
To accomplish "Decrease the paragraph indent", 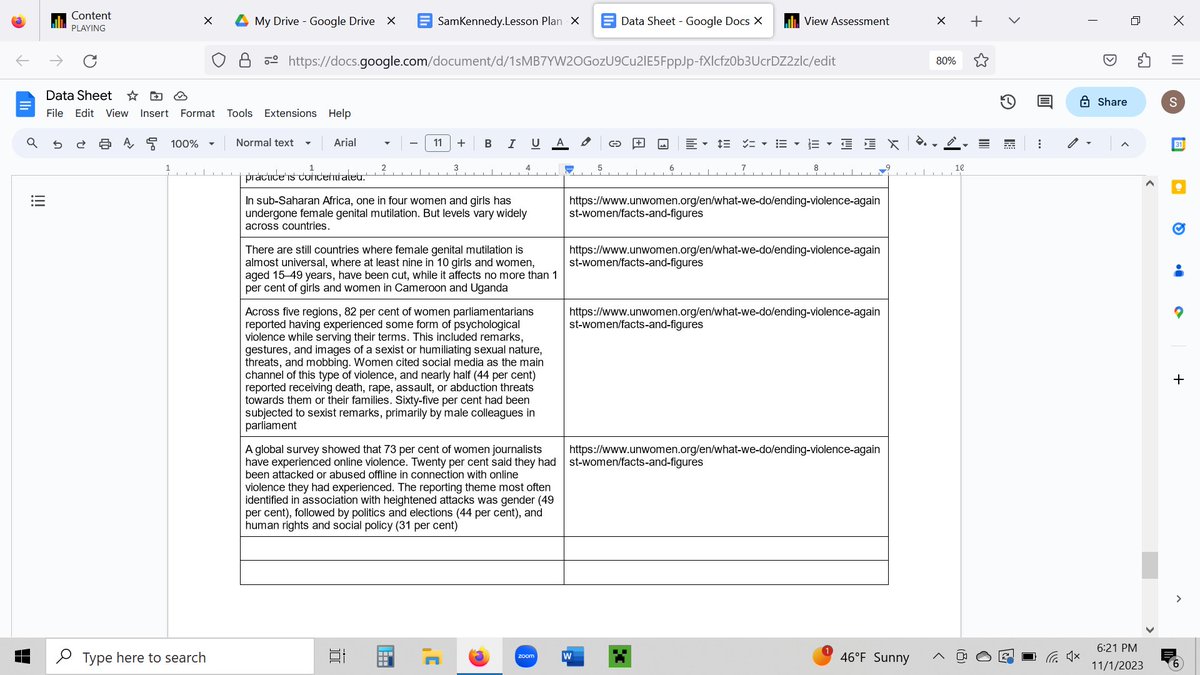I will pyautogui.click(x=845, y=143).
